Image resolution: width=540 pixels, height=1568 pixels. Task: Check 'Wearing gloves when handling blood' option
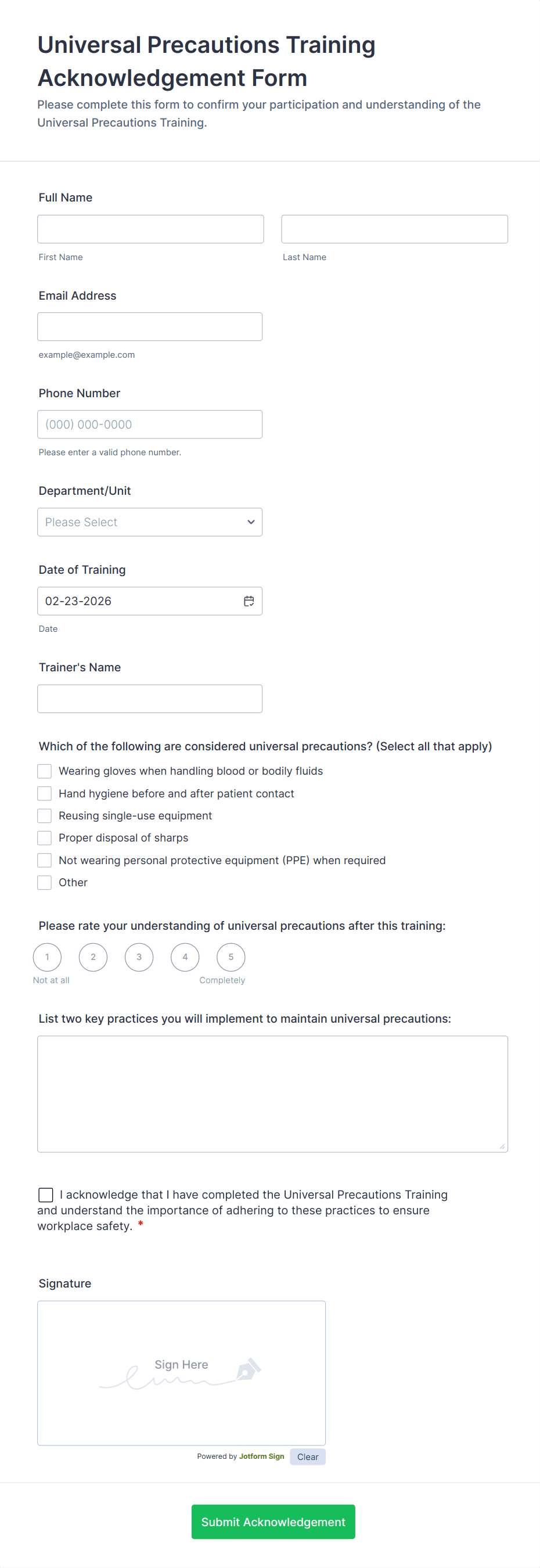(45, 771)
